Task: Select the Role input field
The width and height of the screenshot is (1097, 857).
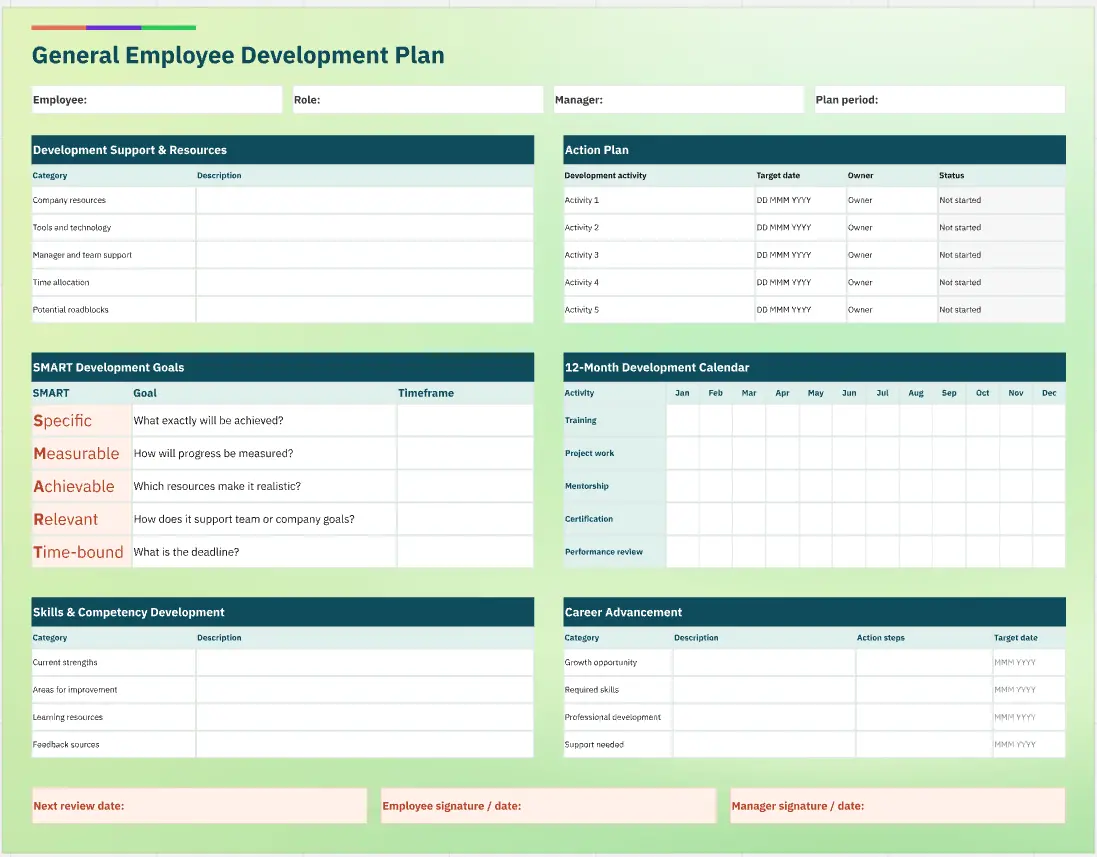Action: pos(418,99)
